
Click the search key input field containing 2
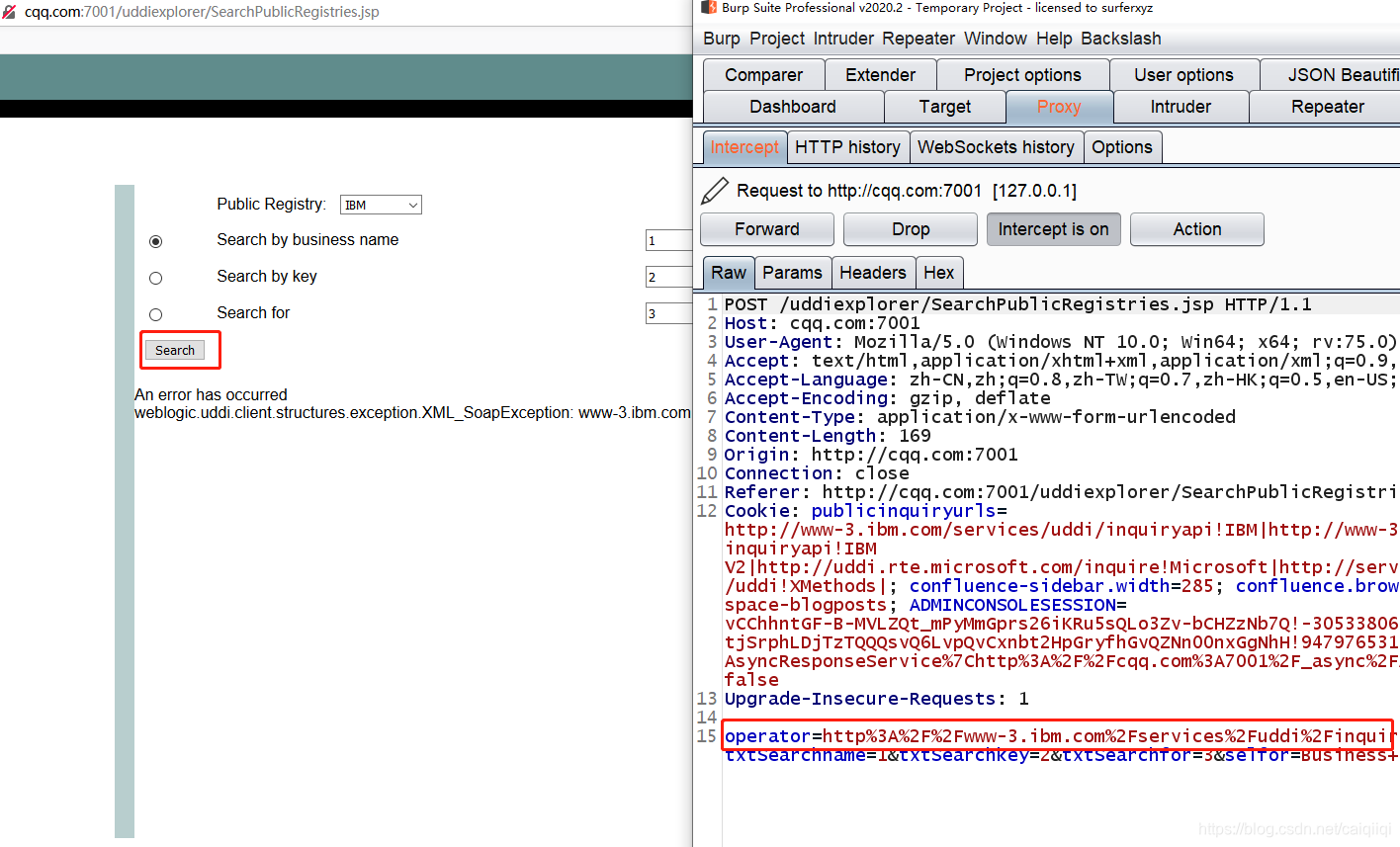[x=668, y=277]
